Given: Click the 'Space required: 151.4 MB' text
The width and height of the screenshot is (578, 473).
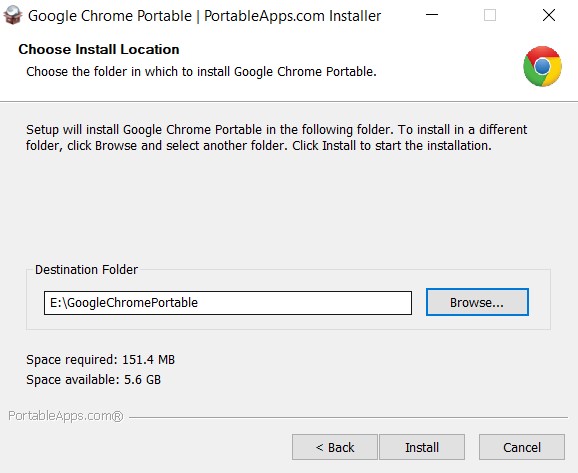Looking at the screenshot, I should tap(100, 359).
